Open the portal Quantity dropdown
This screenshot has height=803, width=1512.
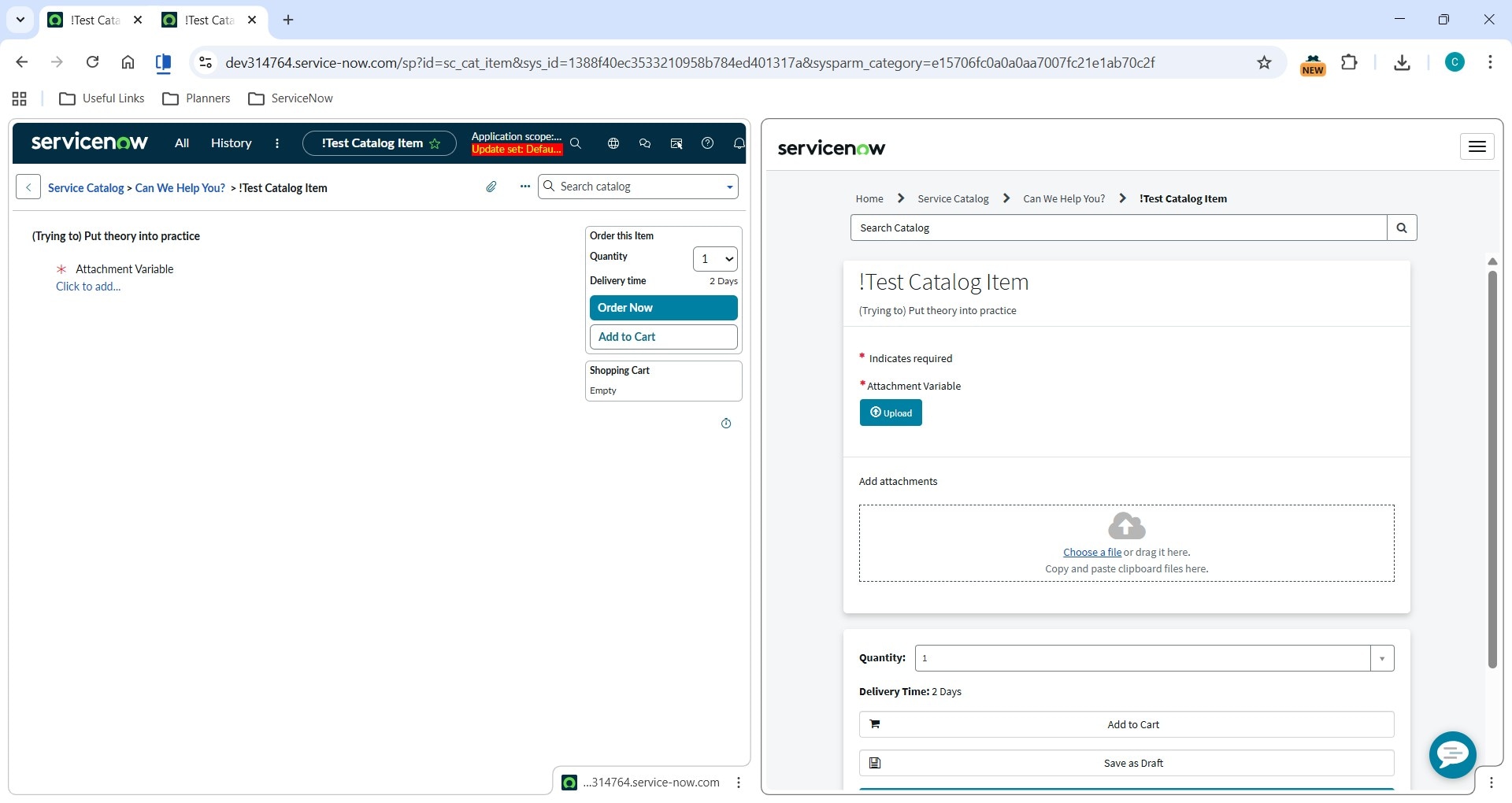[1154, 658]
